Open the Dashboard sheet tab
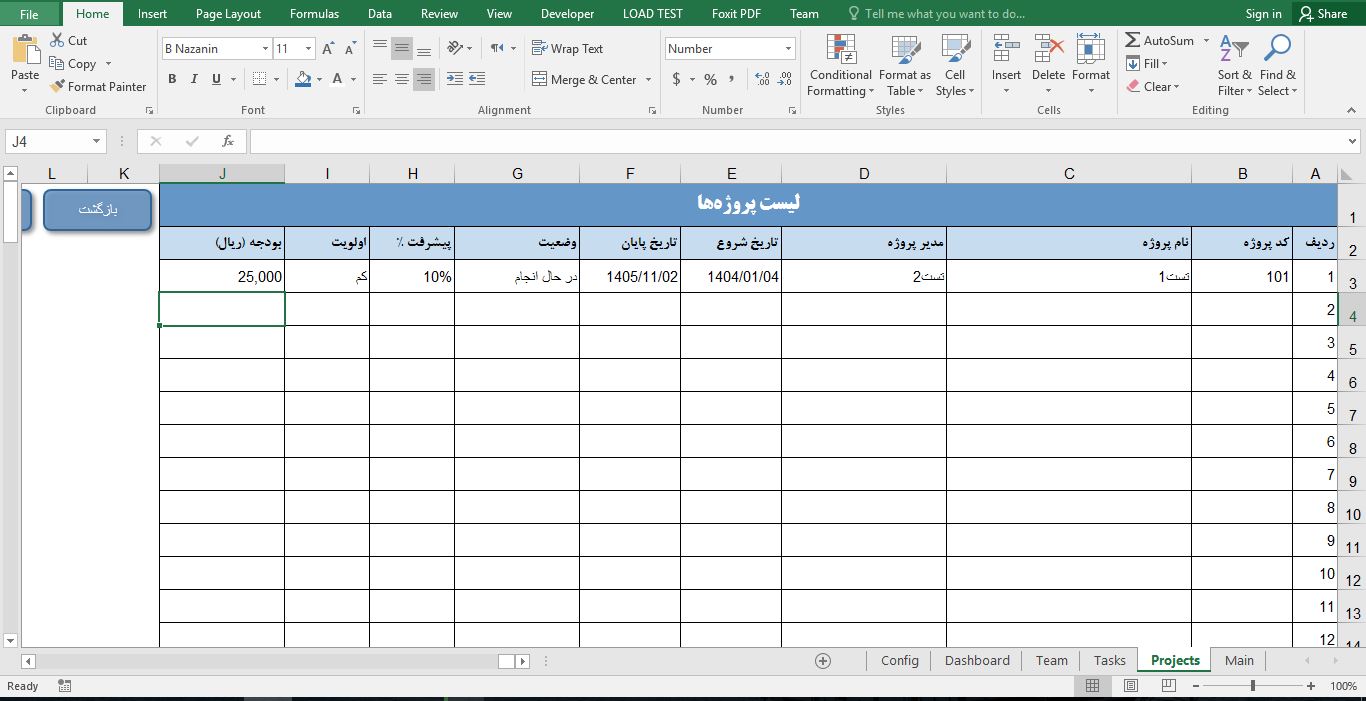The image size is (1366, 701). click(977, 660)
